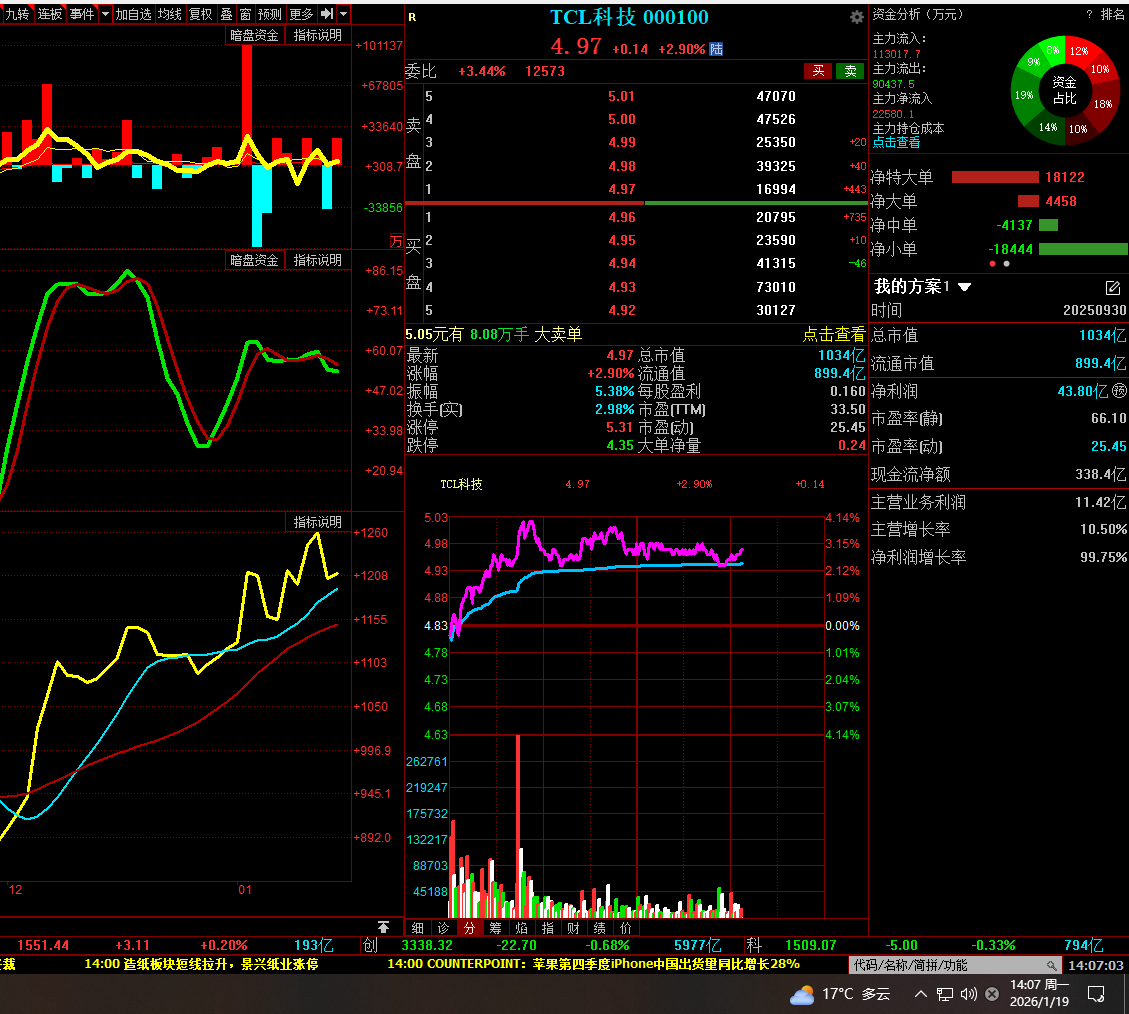Toggle the 叠 overlay option
Screen dimensions: 1129x1014
(x=226, y=14)
